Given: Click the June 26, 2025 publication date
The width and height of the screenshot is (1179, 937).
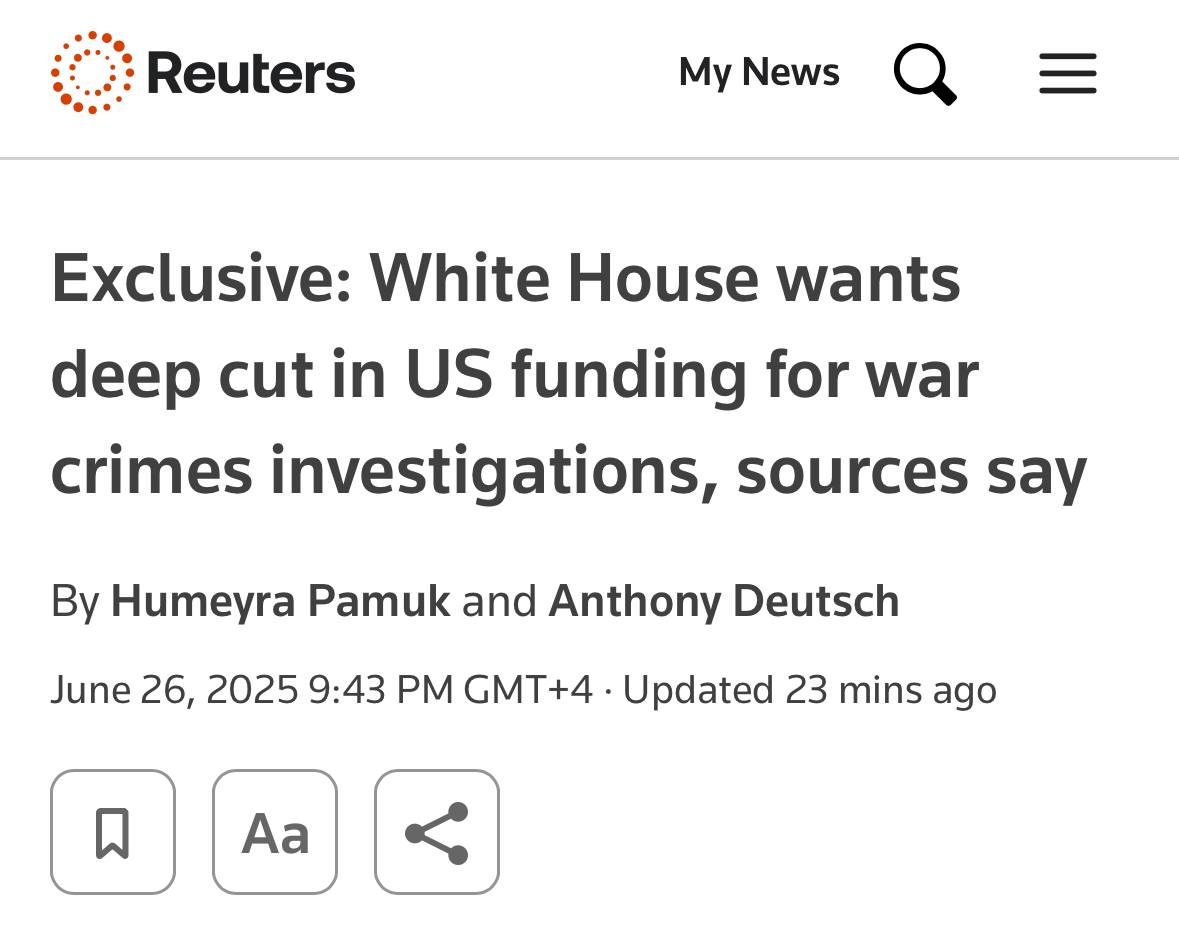Looking at the screenshot, I should [x=174, y=690].
